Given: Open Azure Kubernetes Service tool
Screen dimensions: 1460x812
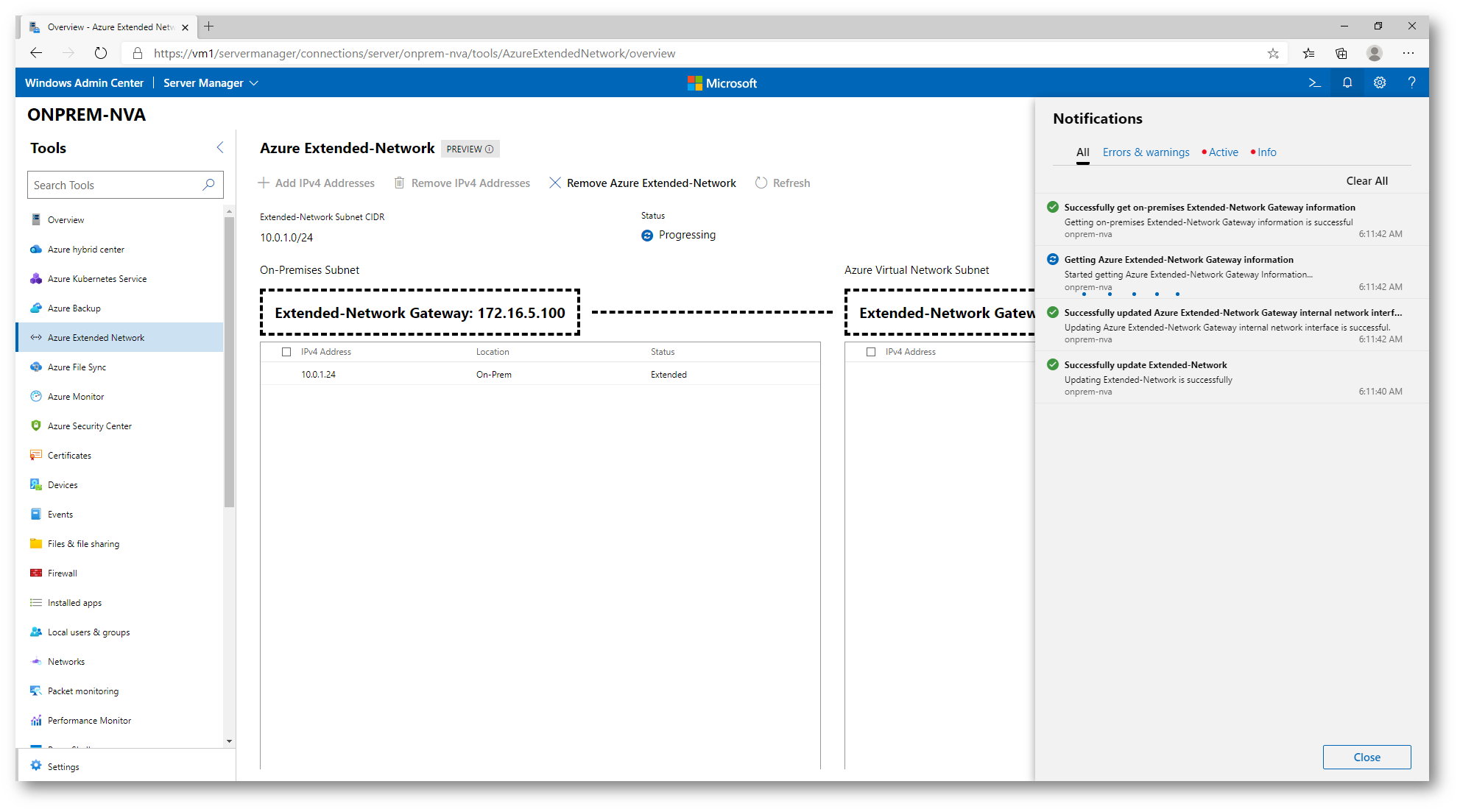Looking at the screenshot, I should [119, 279].
